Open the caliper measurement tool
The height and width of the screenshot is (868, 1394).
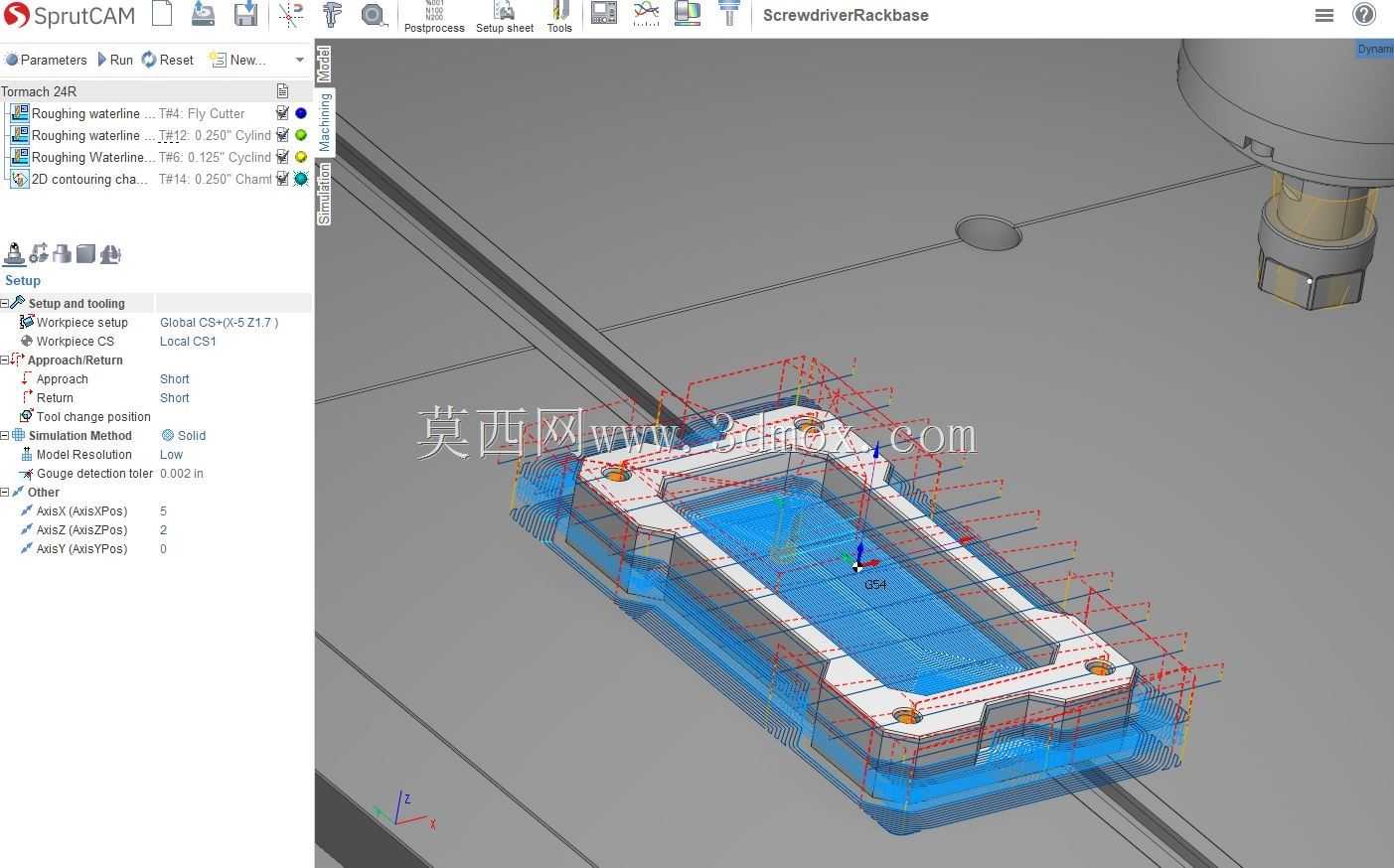[x=332, y=14]
